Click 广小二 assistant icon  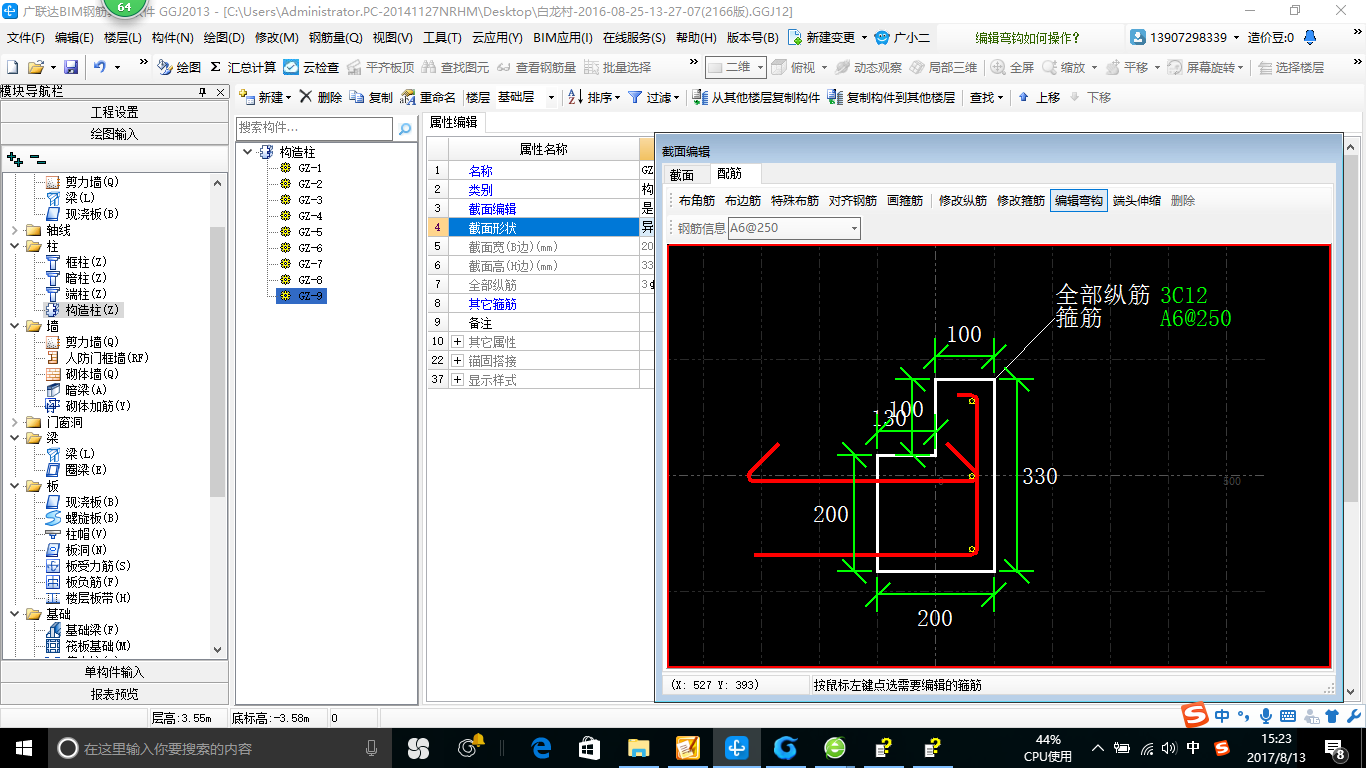881,37
